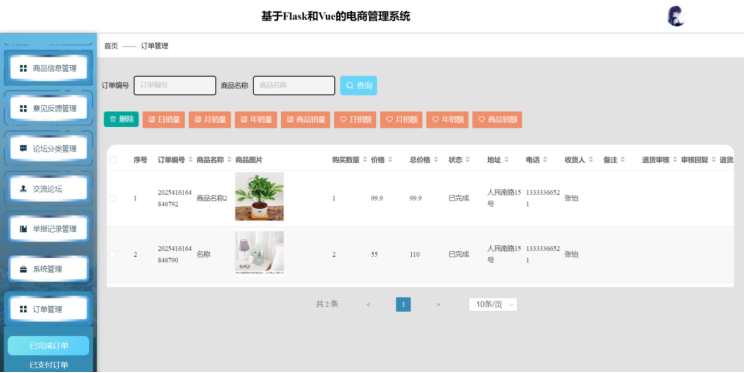
Task: Click the person icon beside 交流论坛
Action: click(x=23, y=189)
